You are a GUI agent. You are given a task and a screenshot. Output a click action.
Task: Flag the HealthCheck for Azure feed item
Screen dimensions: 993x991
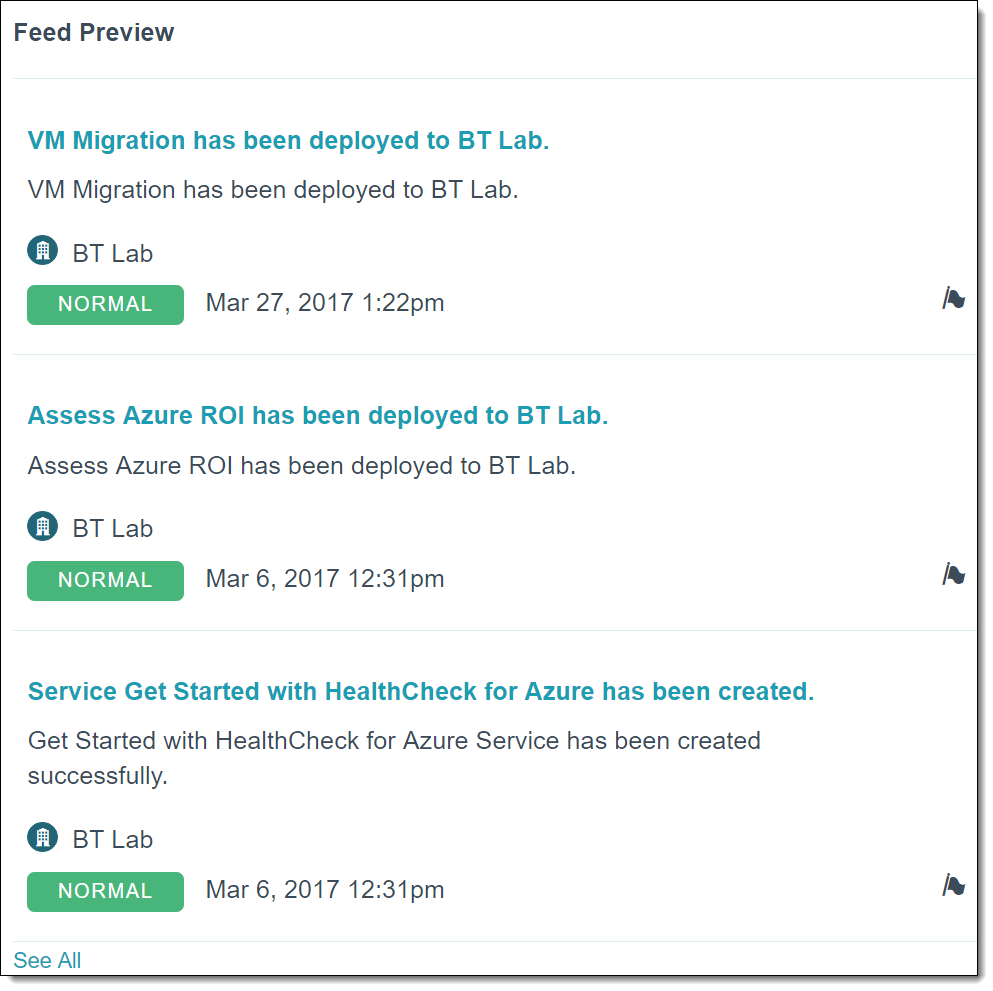(954, 885)
